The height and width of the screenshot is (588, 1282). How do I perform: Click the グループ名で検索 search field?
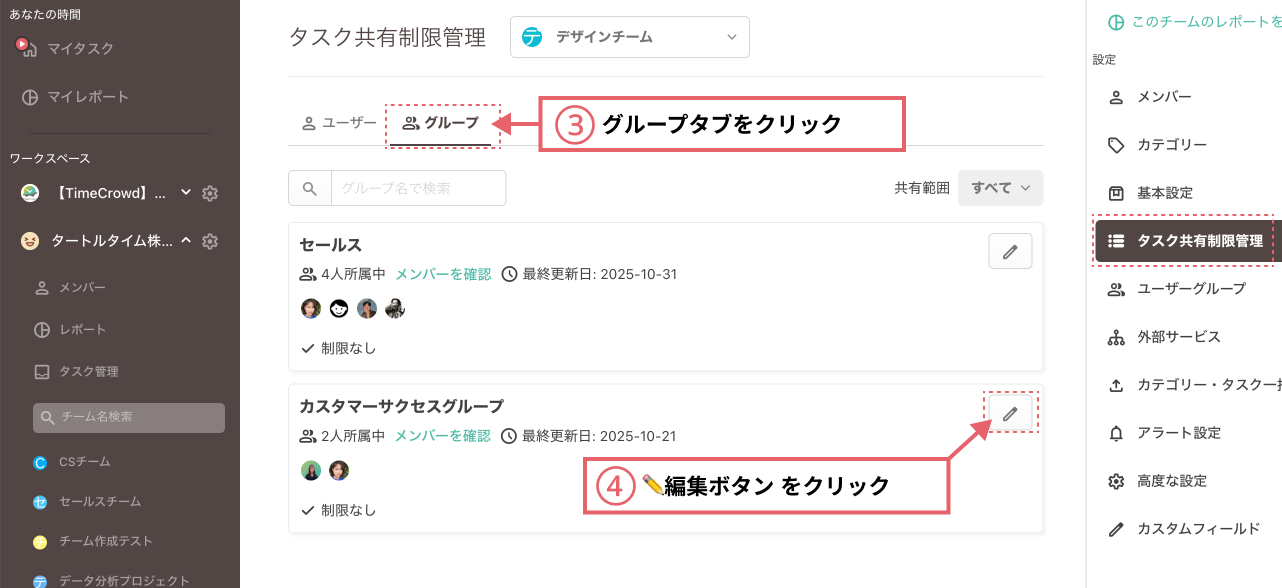(x=418, y=187)
